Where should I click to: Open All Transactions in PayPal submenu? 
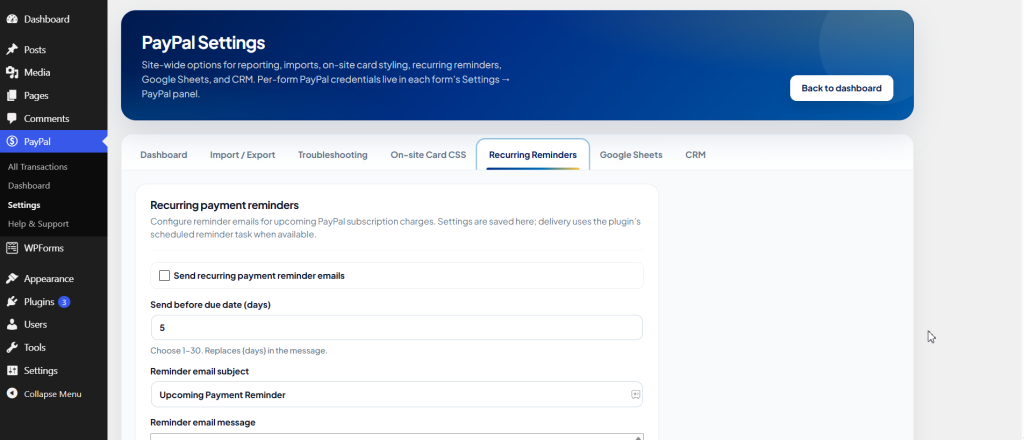pos(37,167)
